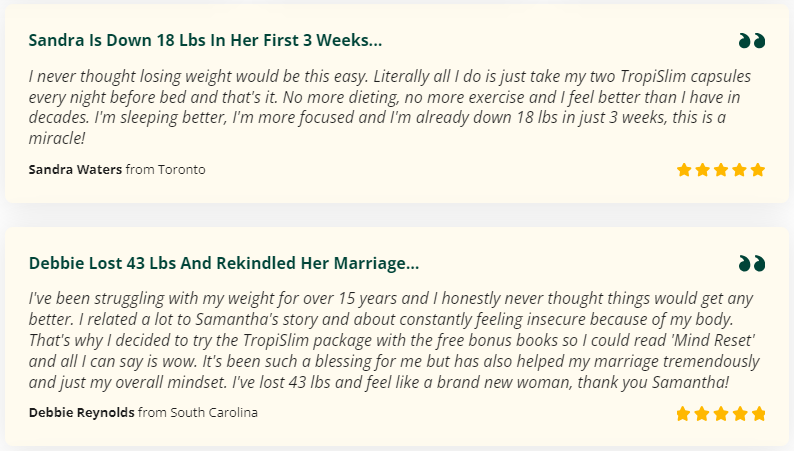The image size is (794, 451).
Task: Click 'from South Carolina' location text
Action: (198, 413)
